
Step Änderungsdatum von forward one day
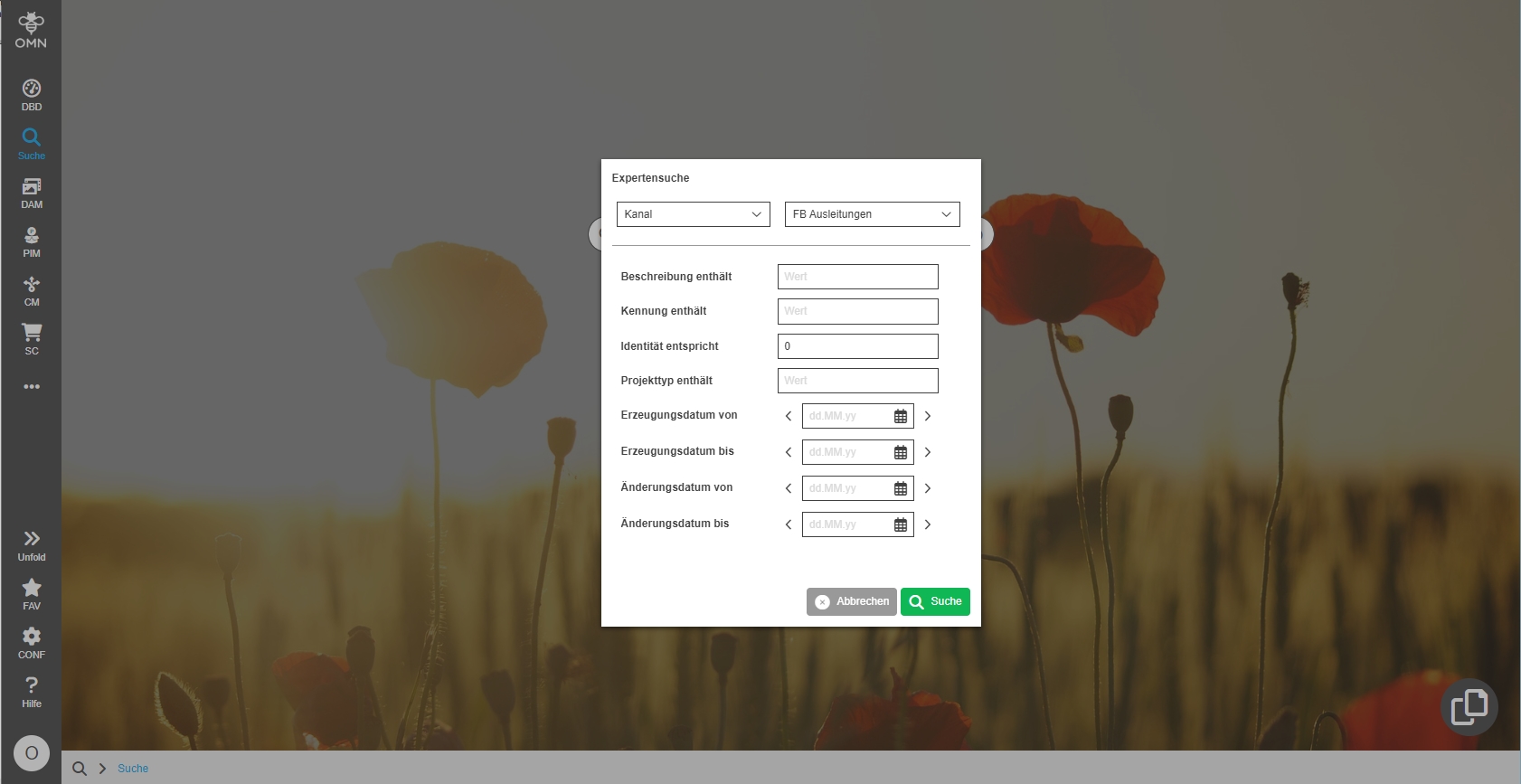pos(928,488)
